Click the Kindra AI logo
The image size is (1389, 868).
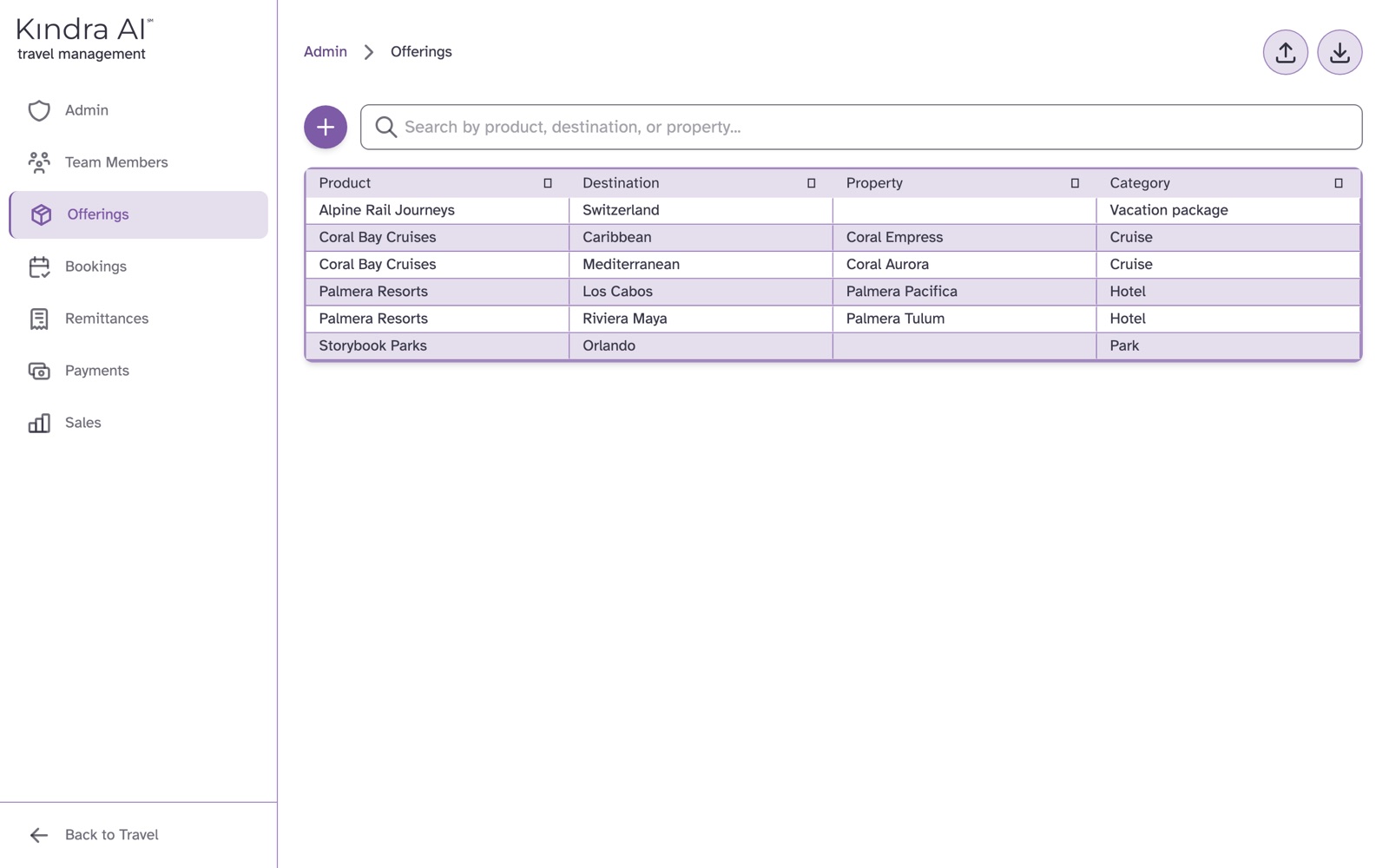[x=84, y=39]
